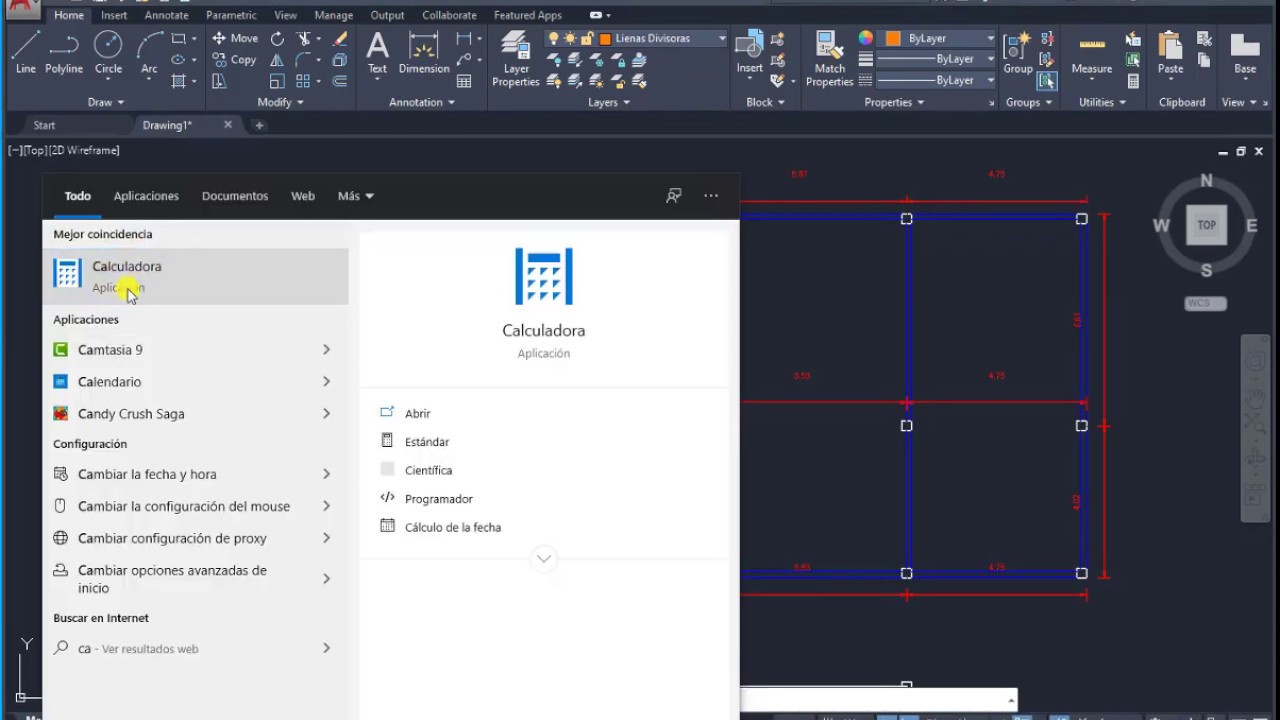Expand Candy Crush Saga result options

coord(326,413)
